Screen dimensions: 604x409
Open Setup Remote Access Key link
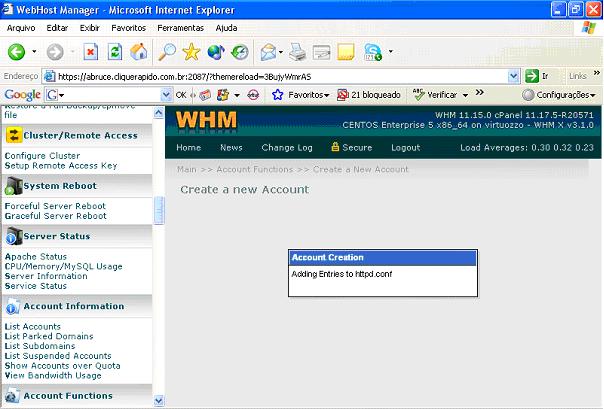point(61,166)
